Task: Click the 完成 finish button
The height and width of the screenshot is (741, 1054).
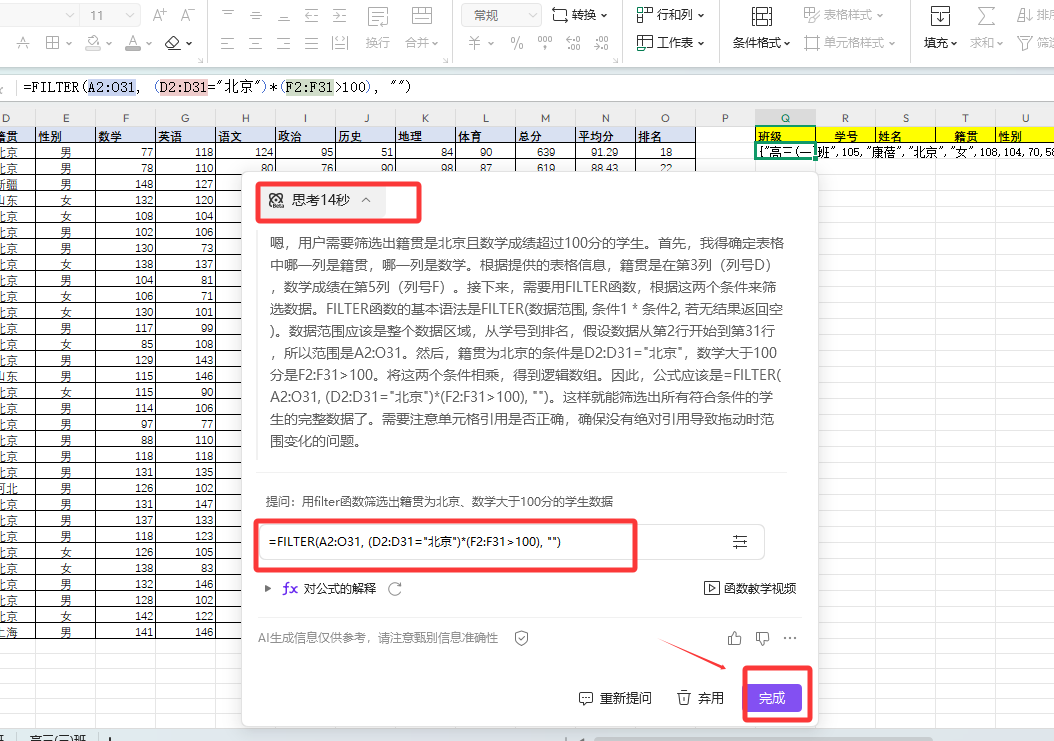Action: pos(775,698)
